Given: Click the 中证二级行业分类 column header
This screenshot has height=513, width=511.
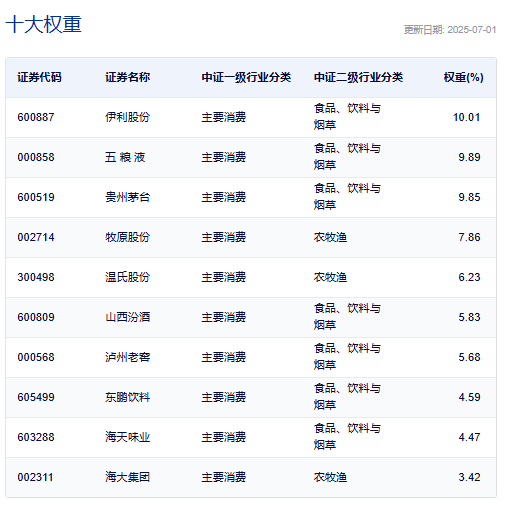Looking at the screenshot, I should coord(358,77).
